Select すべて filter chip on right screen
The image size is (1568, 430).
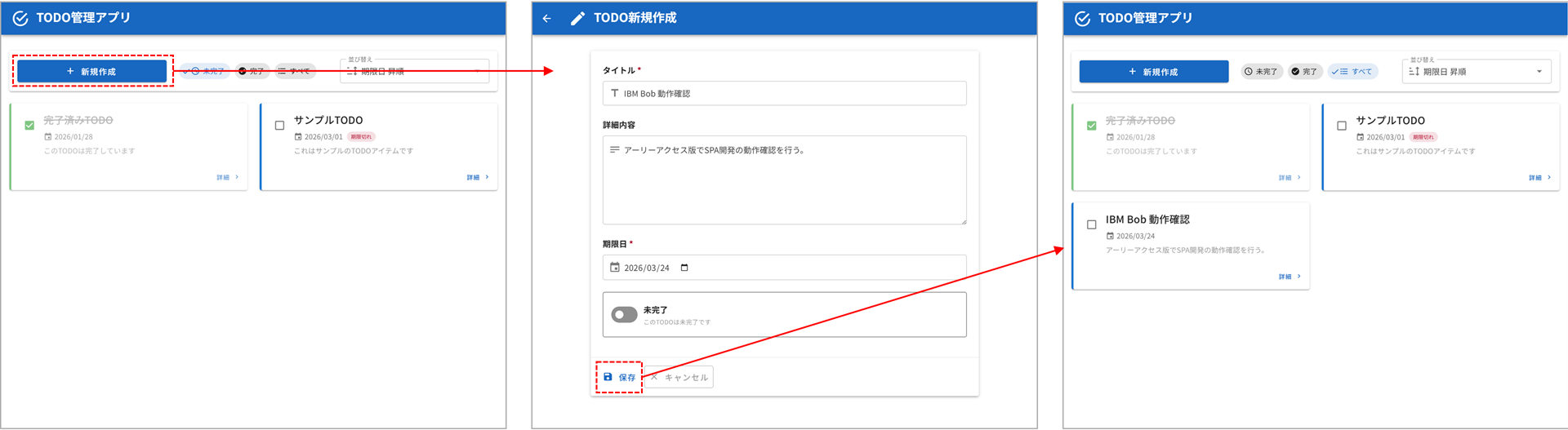pyautogui.click(x=1352, y=72)
